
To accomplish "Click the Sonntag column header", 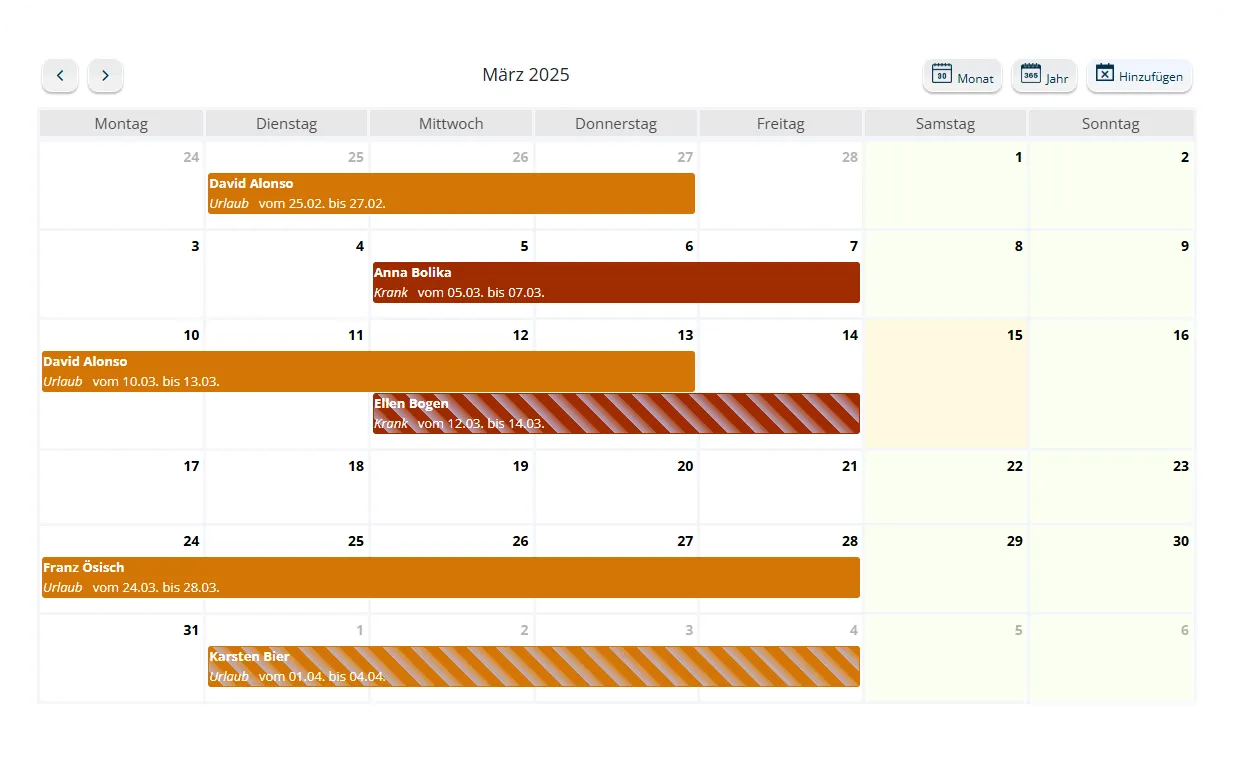I will [1110, 124].
